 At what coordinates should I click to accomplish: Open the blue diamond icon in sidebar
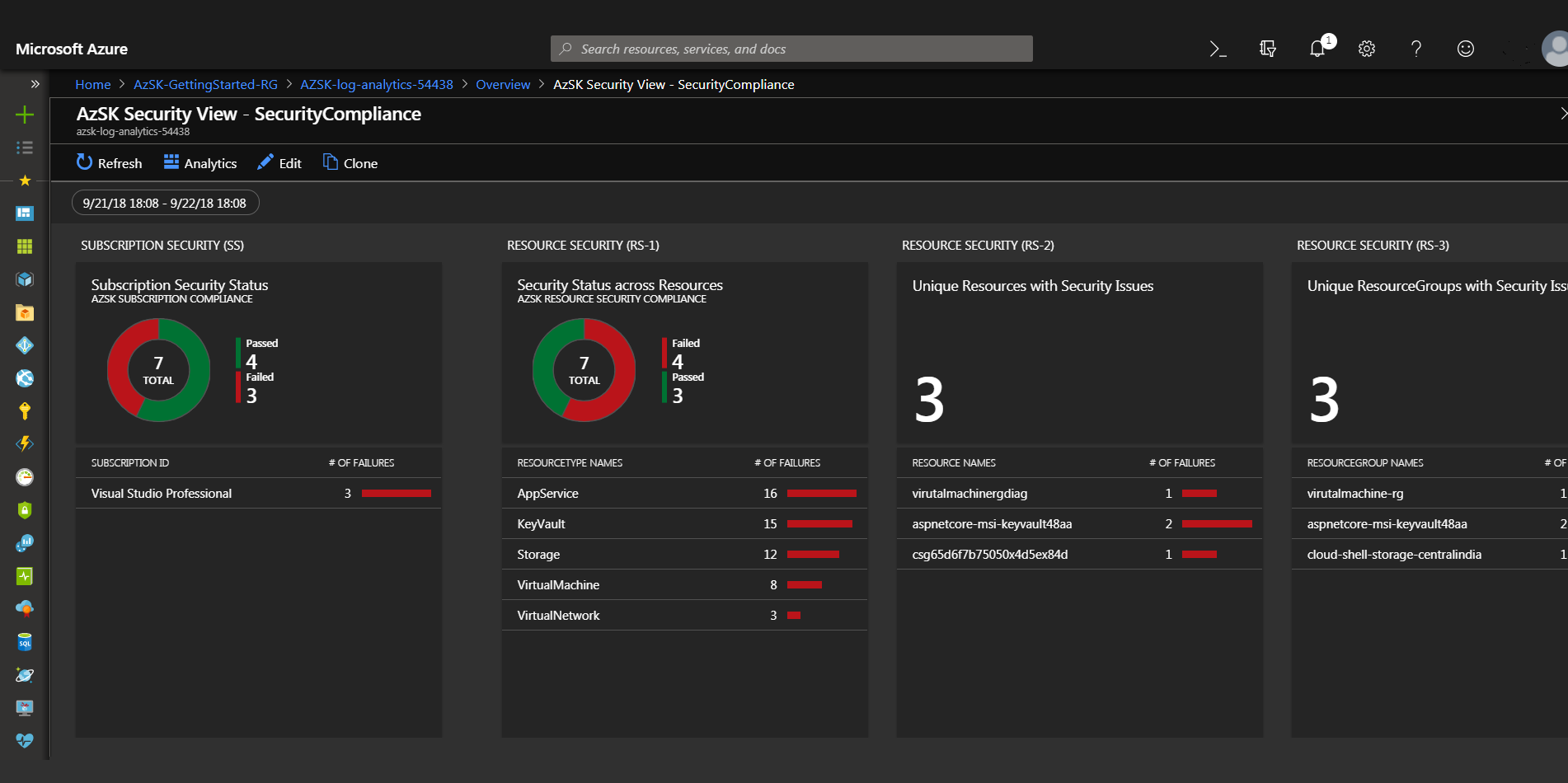[x=25, y=345]
